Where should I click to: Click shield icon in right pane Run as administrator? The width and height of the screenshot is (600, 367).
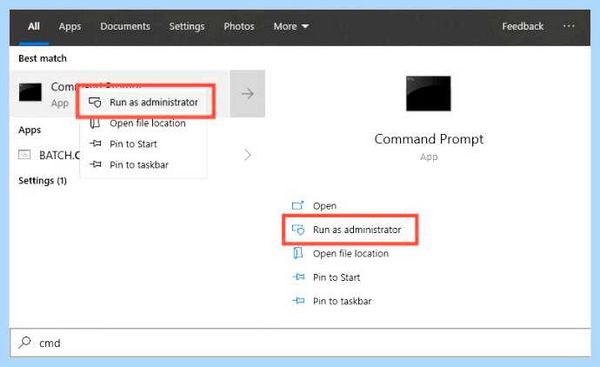click(298, 230)
